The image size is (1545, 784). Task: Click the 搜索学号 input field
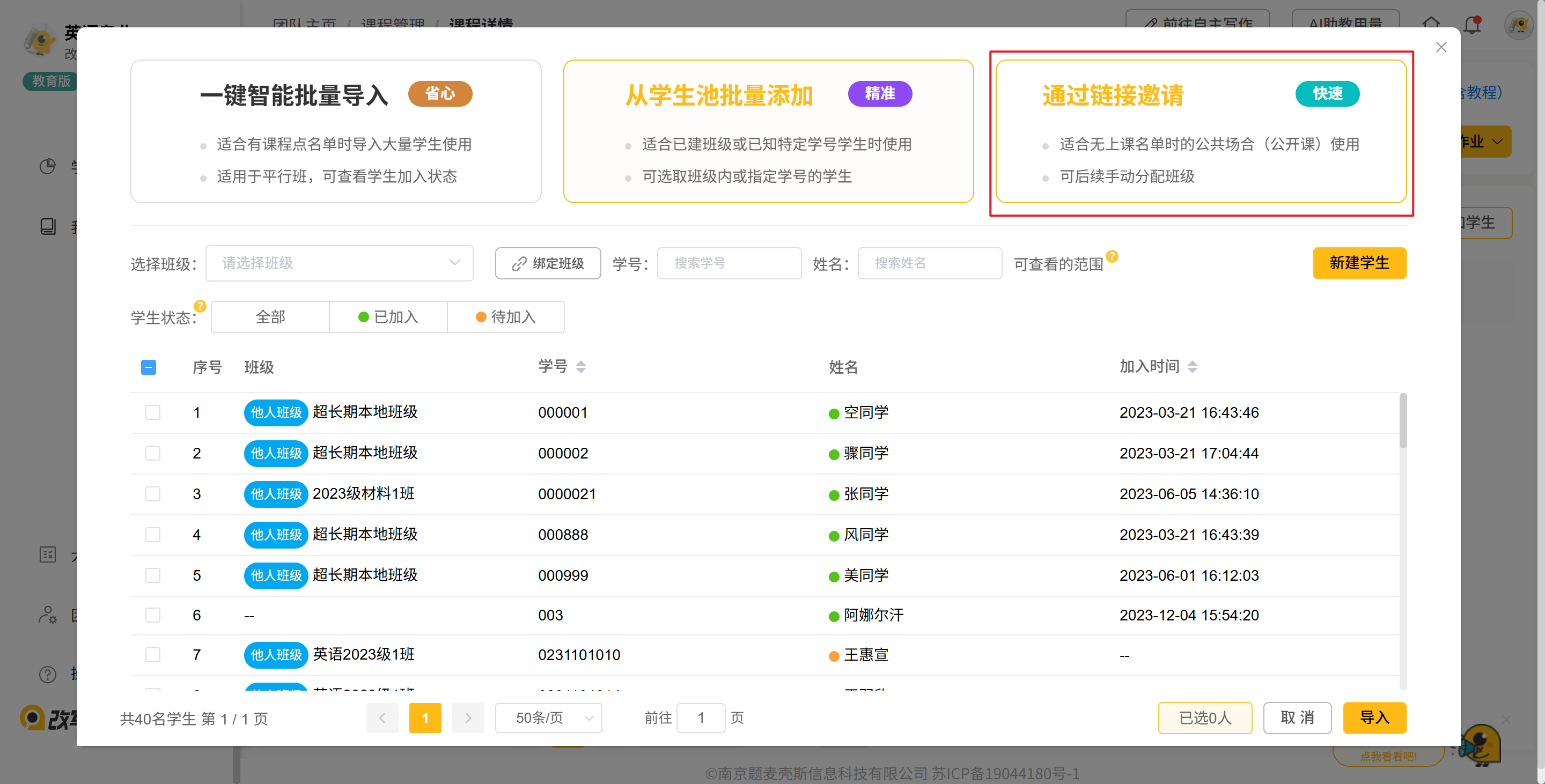[x=729, y=263]
